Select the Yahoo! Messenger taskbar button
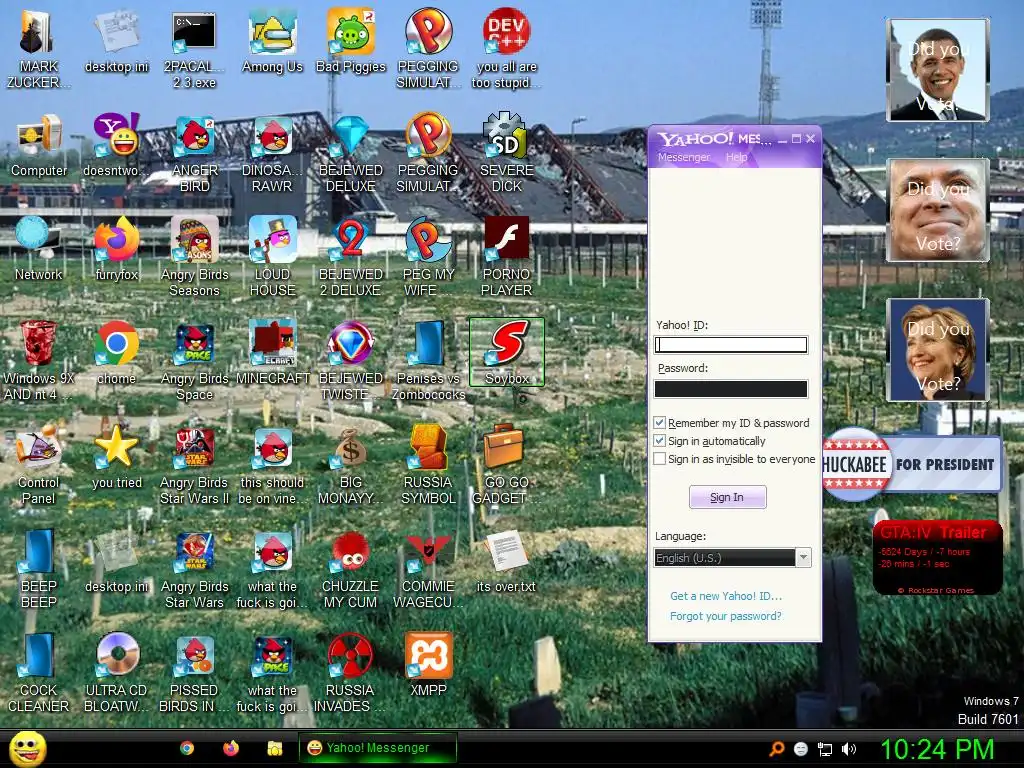 point(377,748)
